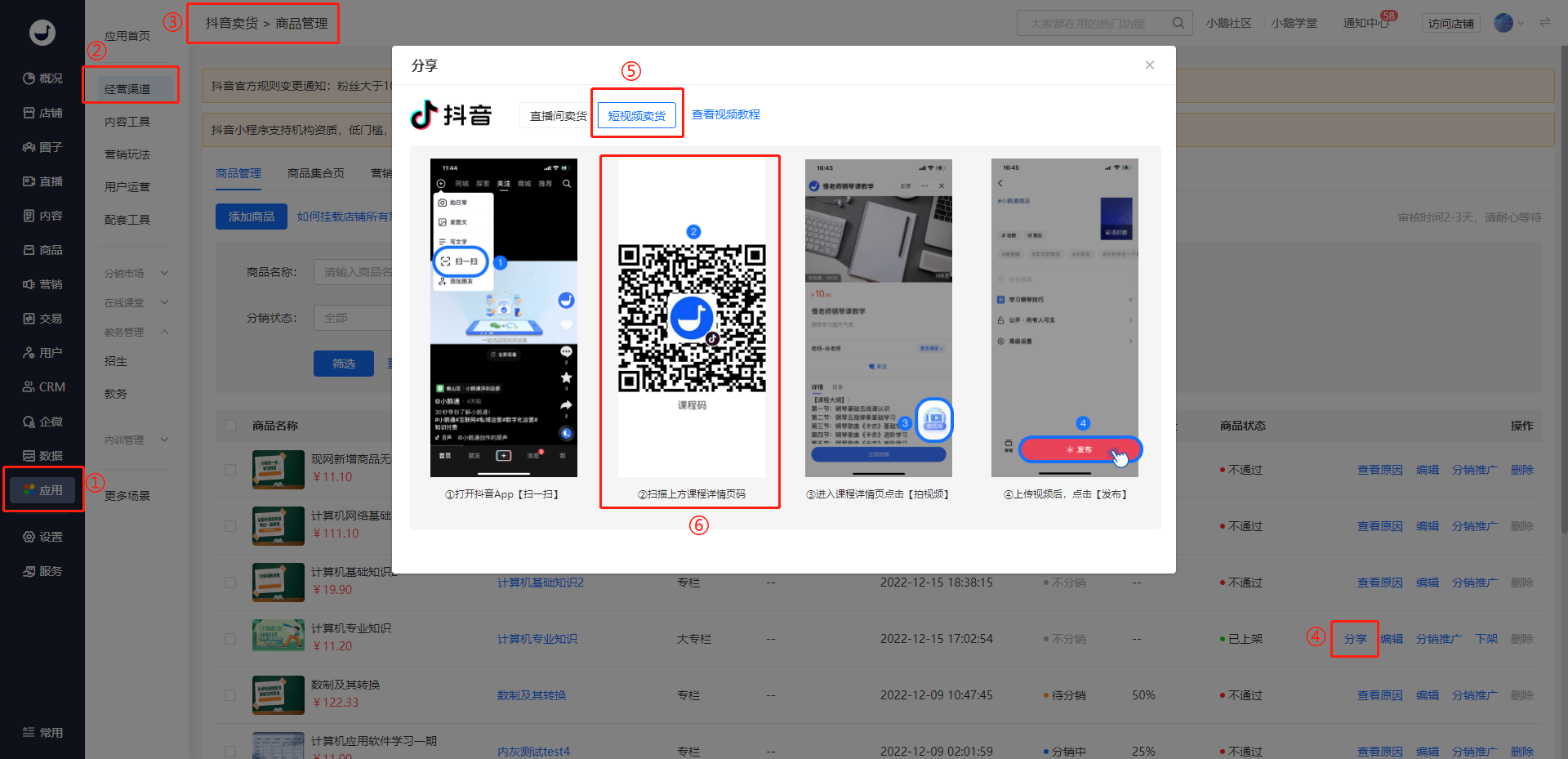The image size is (1568, 759).
Task: Open 营销玩法 in the submenu
Action: coord(127,154)
